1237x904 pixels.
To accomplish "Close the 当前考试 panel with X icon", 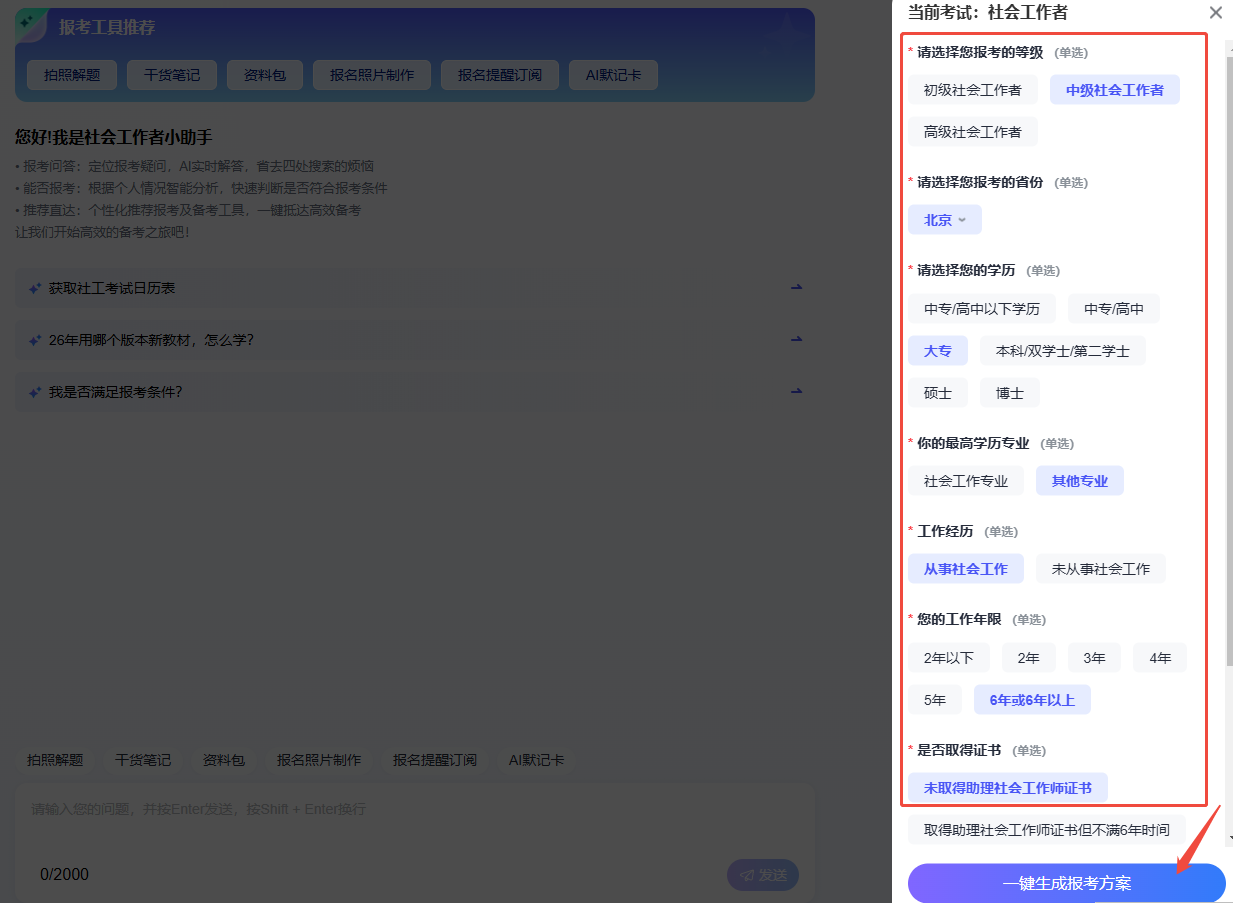I will tap(1215, 13).
